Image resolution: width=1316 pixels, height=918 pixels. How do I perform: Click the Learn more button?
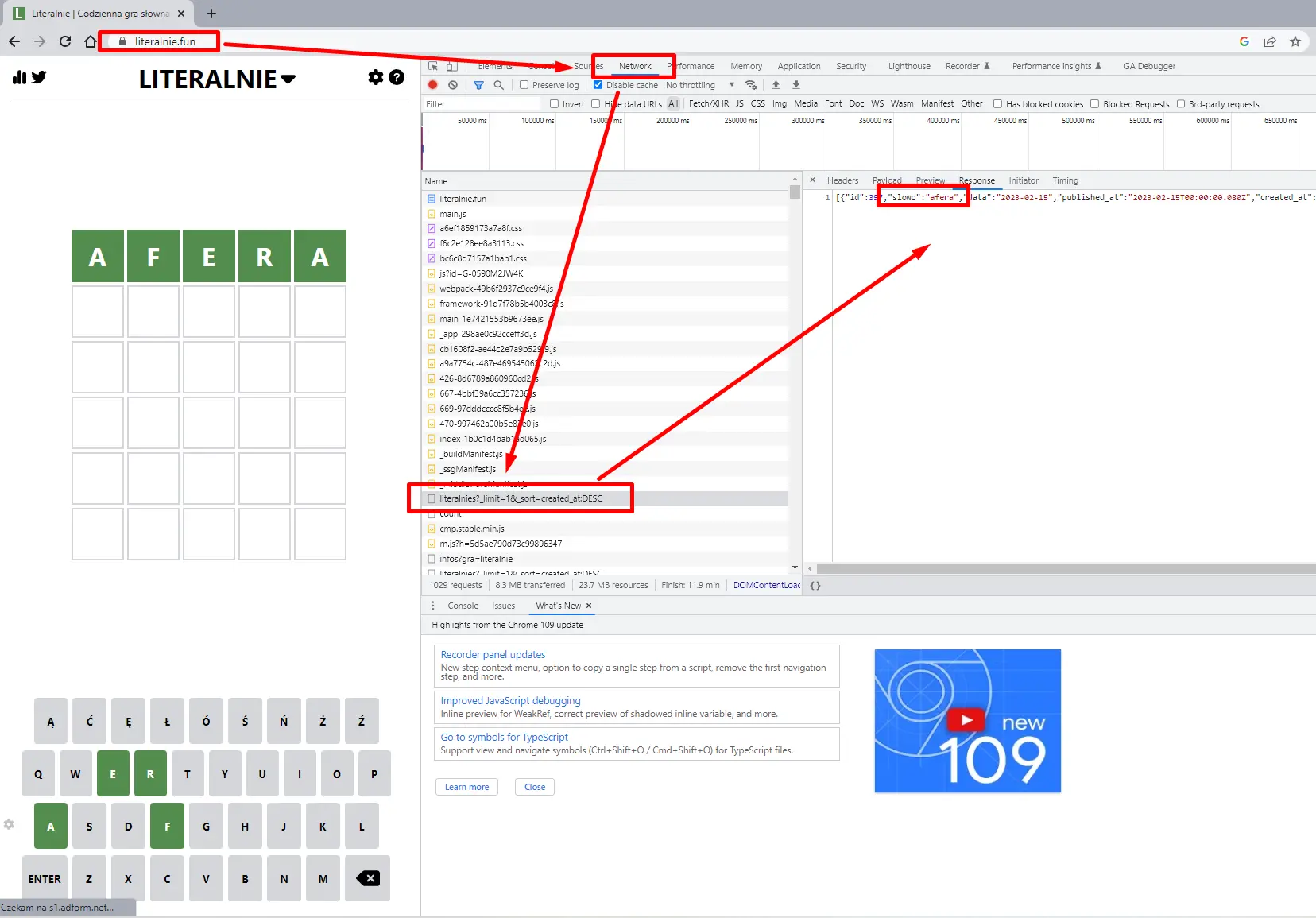tap(466, 787)
